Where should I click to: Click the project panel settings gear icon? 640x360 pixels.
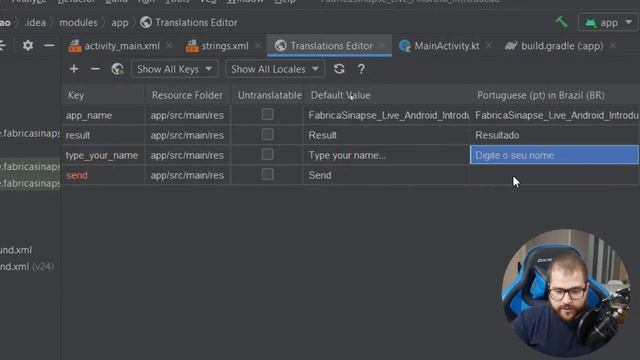[x=28, y=45]
